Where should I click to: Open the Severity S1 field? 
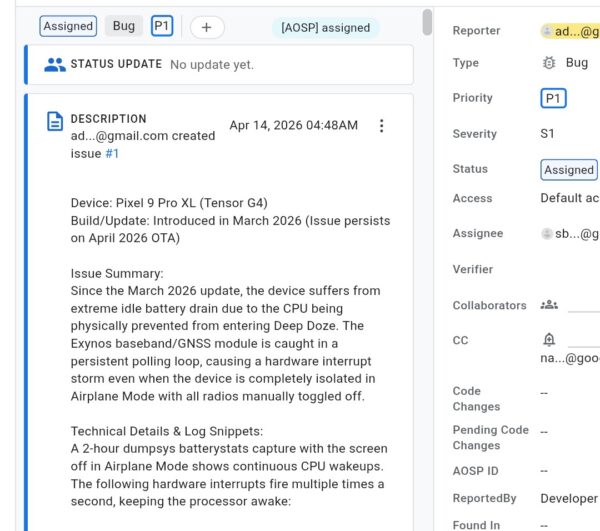click(547, 134)
